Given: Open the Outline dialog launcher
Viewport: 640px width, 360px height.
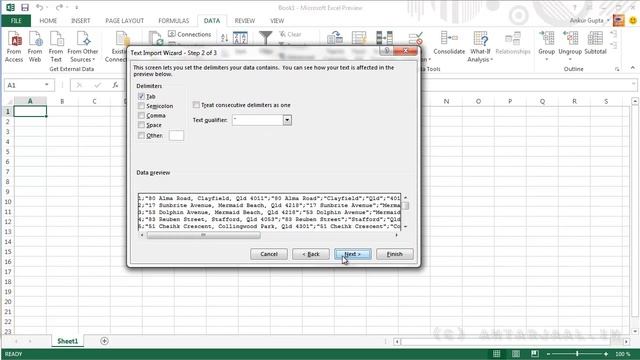Looking at the screenshot, I should 617,69.
